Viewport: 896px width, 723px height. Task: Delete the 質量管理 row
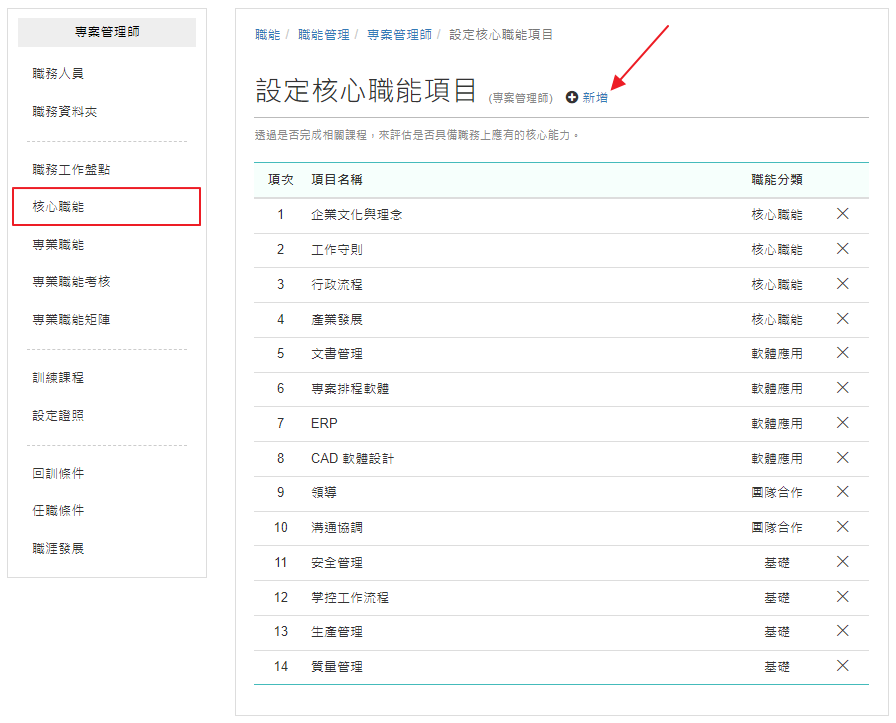click(842, 665)
